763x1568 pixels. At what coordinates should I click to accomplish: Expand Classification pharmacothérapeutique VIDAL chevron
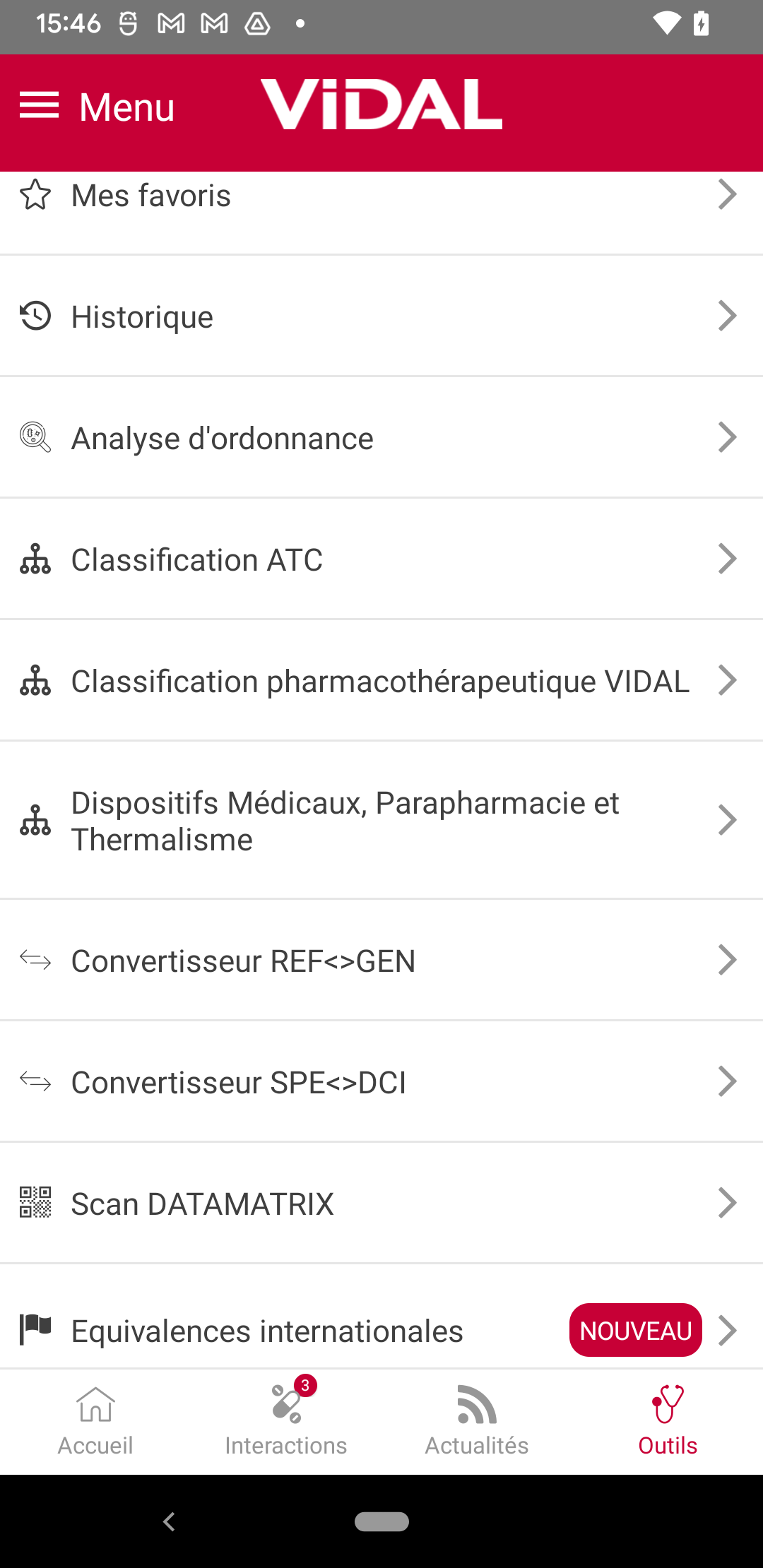728,680
